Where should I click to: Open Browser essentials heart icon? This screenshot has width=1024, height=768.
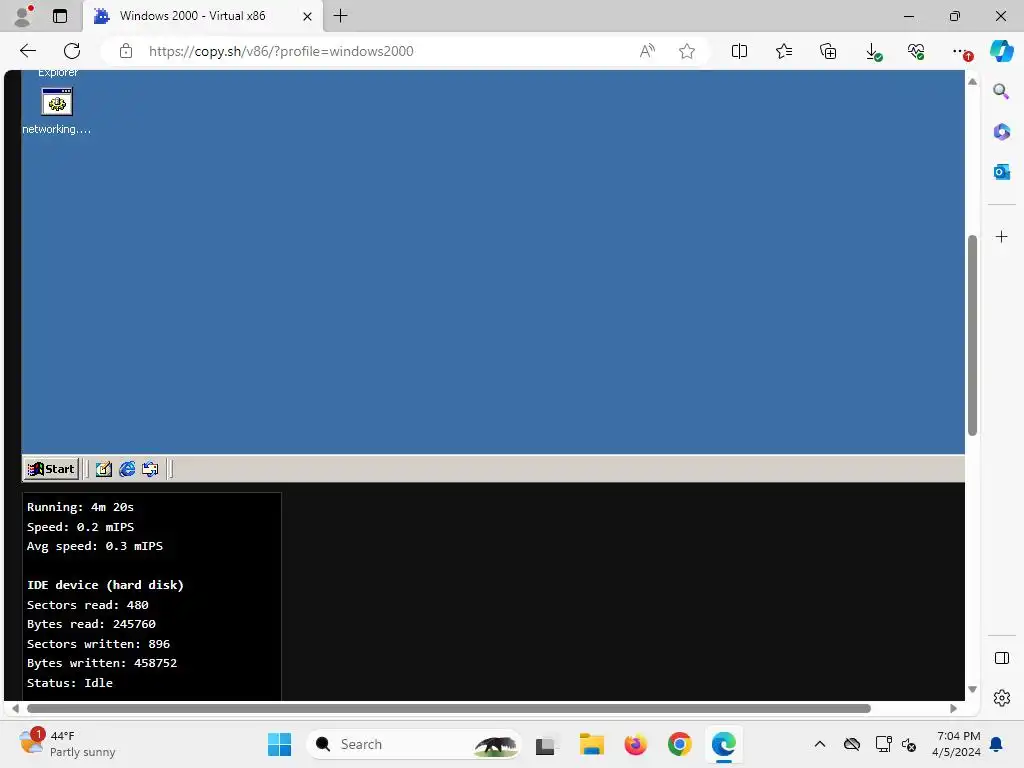coord(916,51)
